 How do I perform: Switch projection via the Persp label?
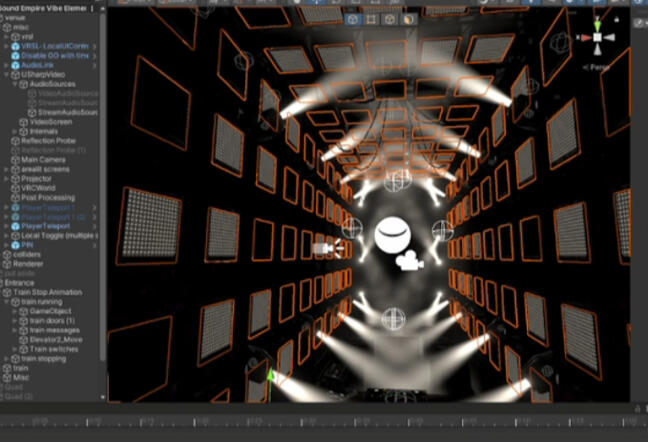(x=596, y=67)
